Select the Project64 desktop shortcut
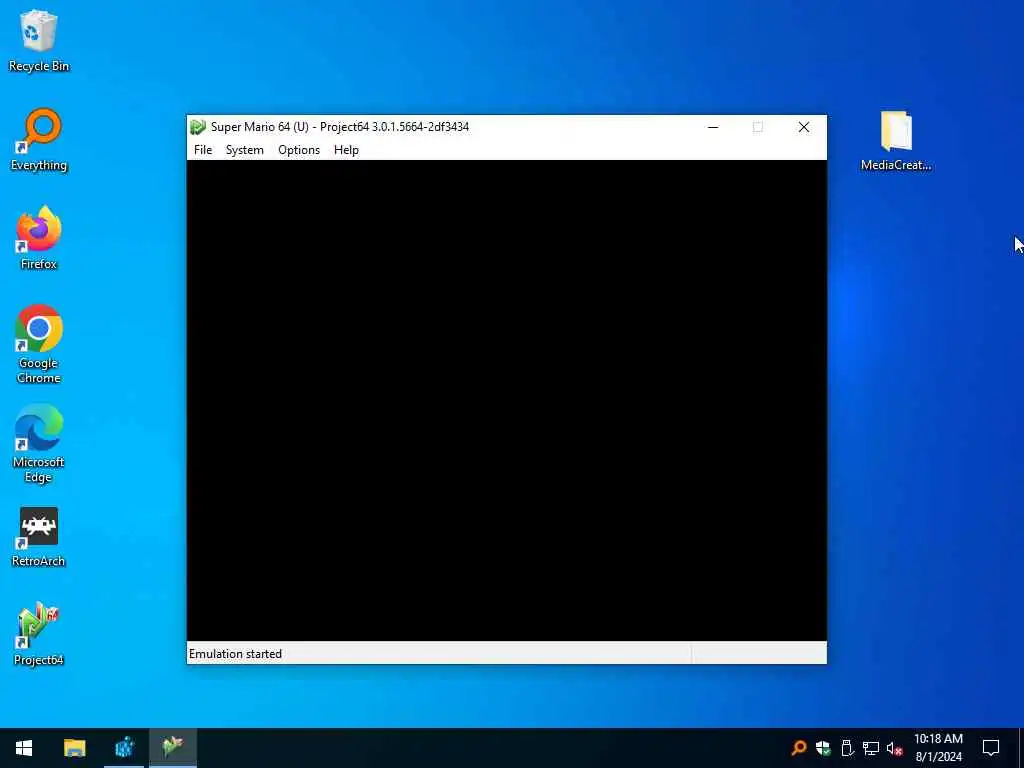 [39, 634]
